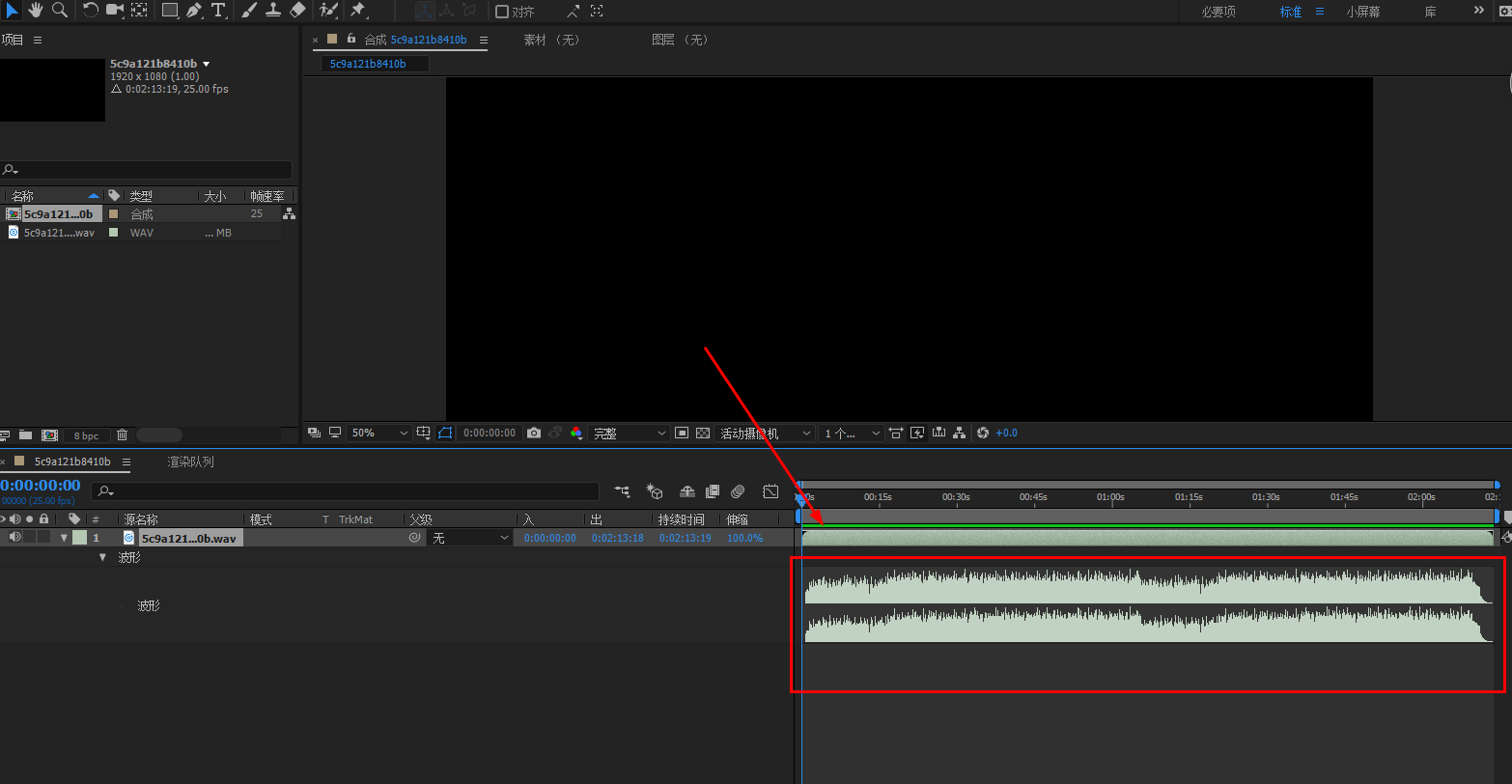The height and width of the screenshot is (784, 1512).
Task: Switch to the 小屏幕 workspace
Action: (1363, 12)
